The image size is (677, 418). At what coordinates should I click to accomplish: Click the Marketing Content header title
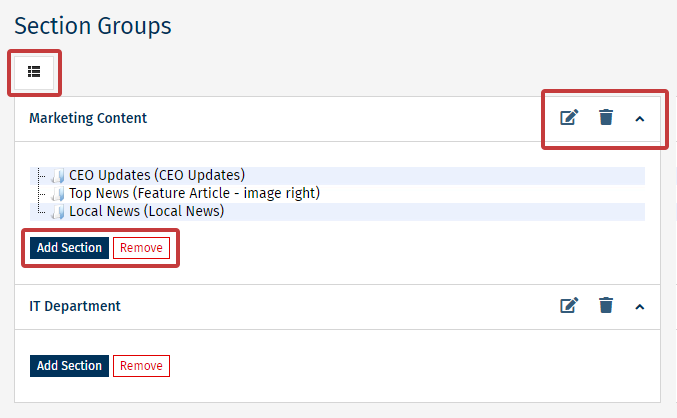click(x=88, y=118)
